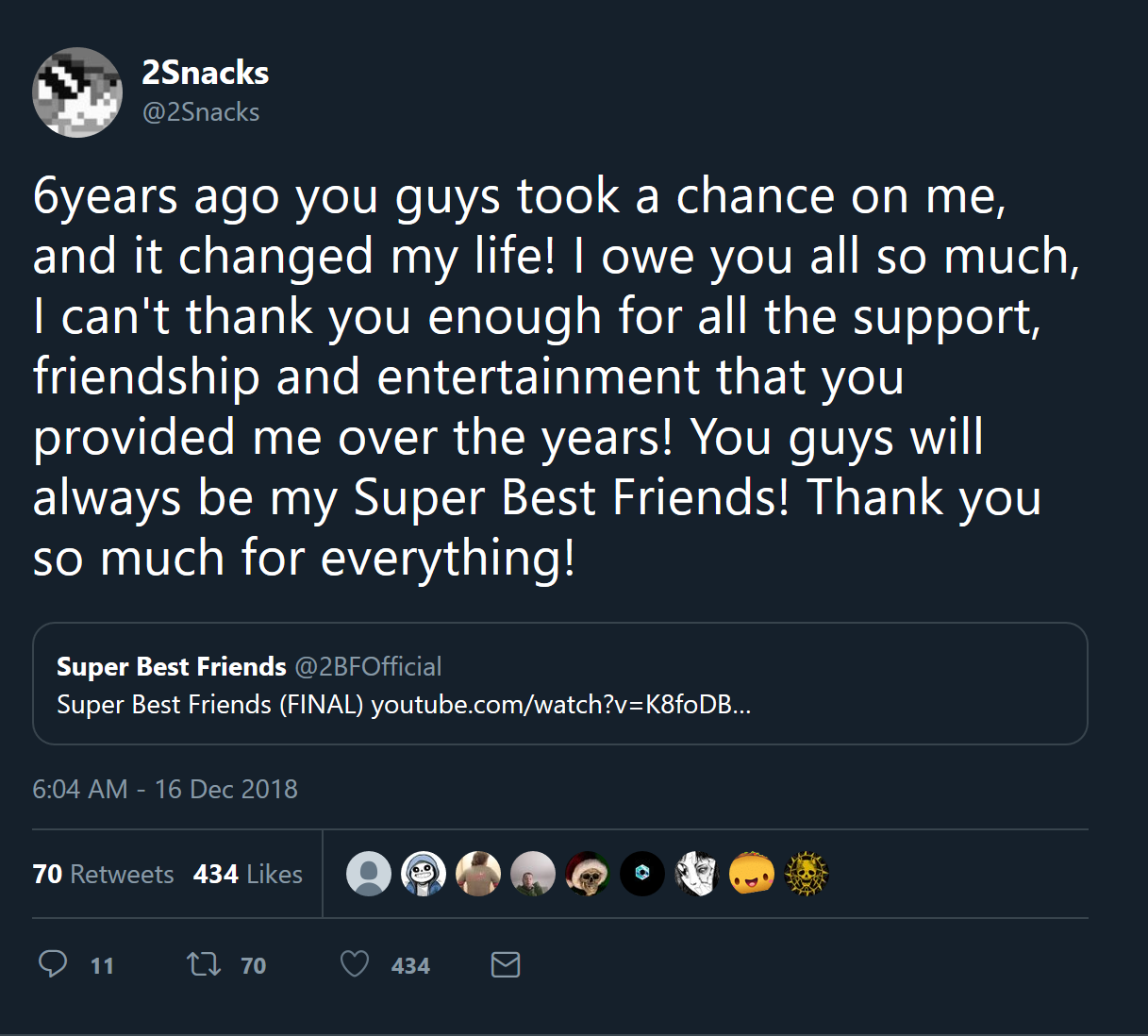Click the blue hexagon liker avatar
This screenshot has width=1148, height=1036.
pyautogui.click(x=642, y=874)
